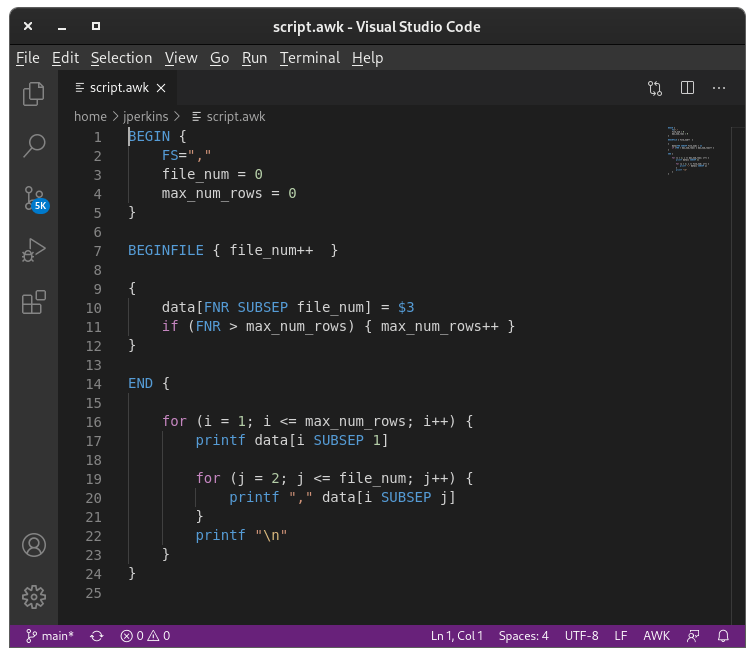This screenshot has width=755, height=657.
Task: Open the Terminal menu
Action: click(x=310, y=58)
